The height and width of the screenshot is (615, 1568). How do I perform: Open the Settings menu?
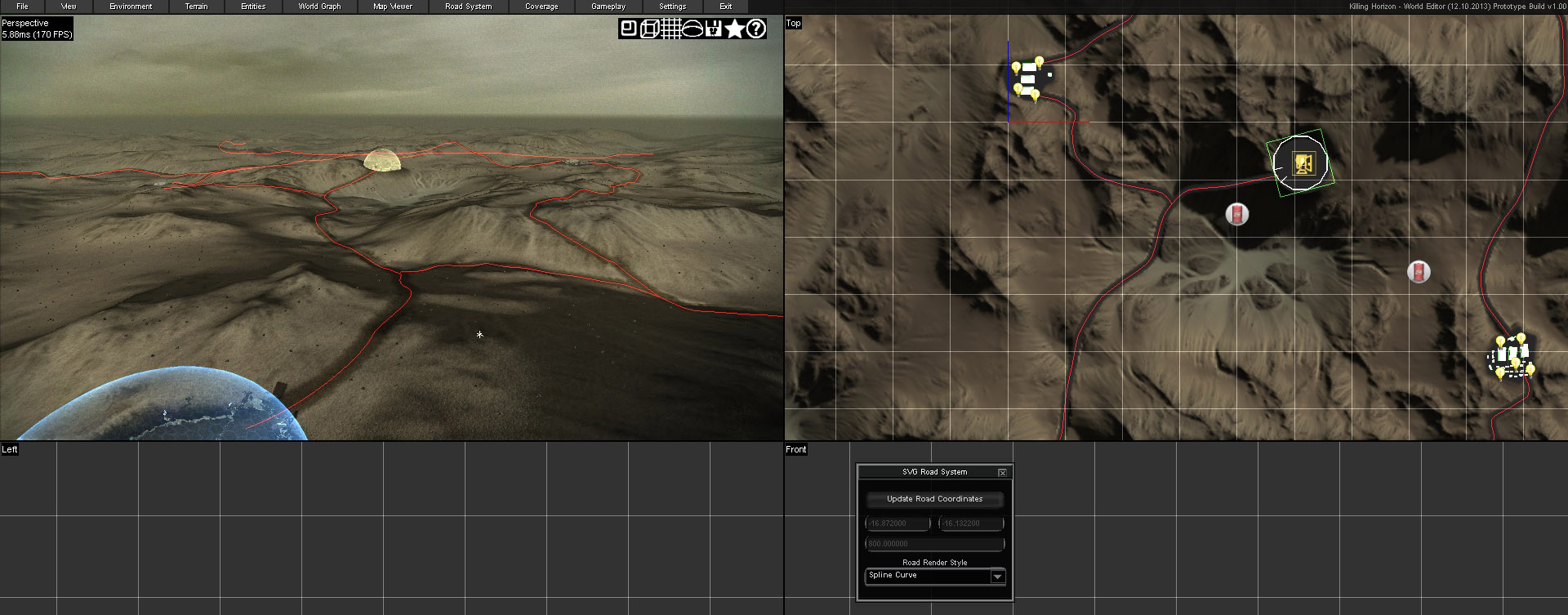click(x=673, y=7)
